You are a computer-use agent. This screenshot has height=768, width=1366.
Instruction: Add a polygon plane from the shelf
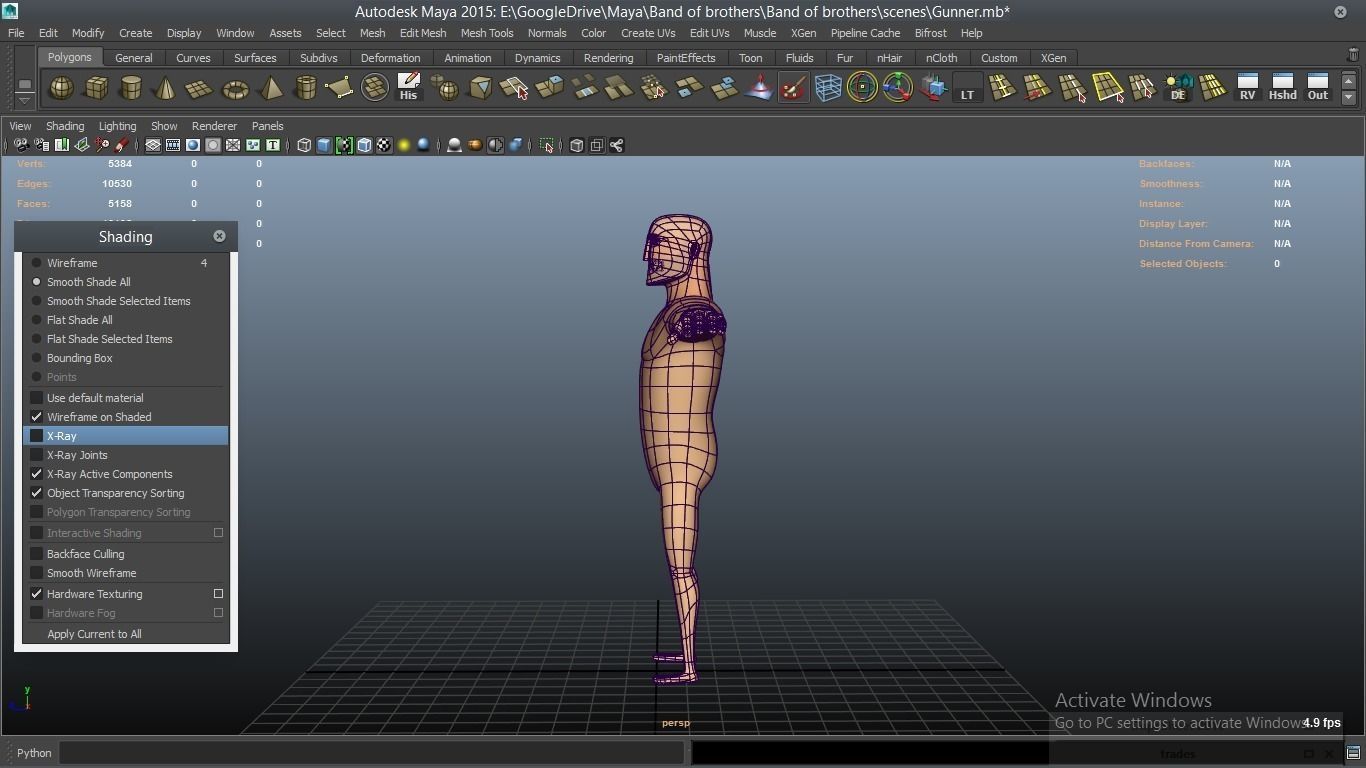[200, 88]
